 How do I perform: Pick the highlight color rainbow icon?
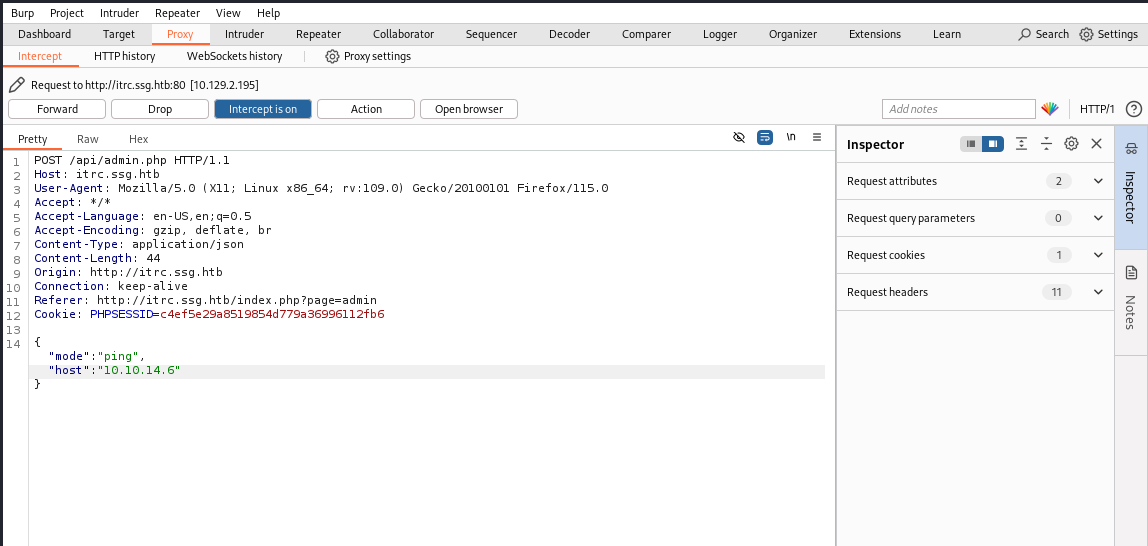coord(1050,109)
